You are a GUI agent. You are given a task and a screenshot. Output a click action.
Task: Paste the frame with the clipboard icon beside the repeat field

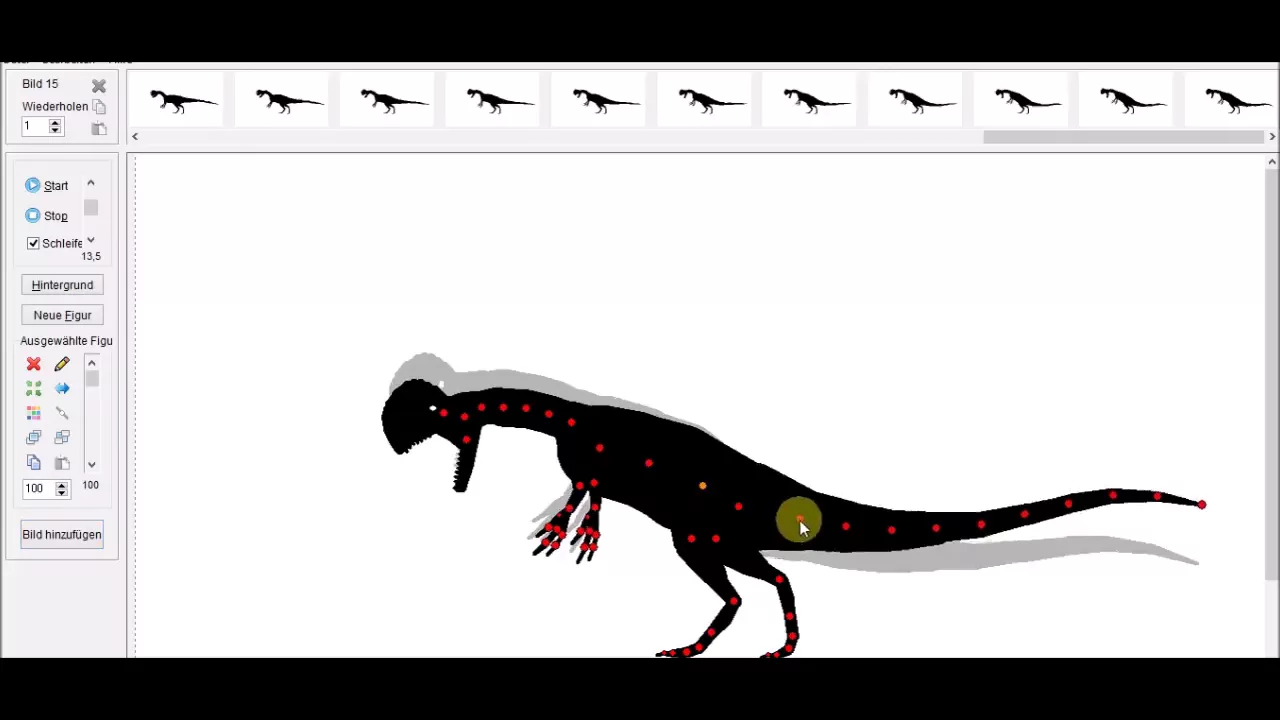(99, 128)
